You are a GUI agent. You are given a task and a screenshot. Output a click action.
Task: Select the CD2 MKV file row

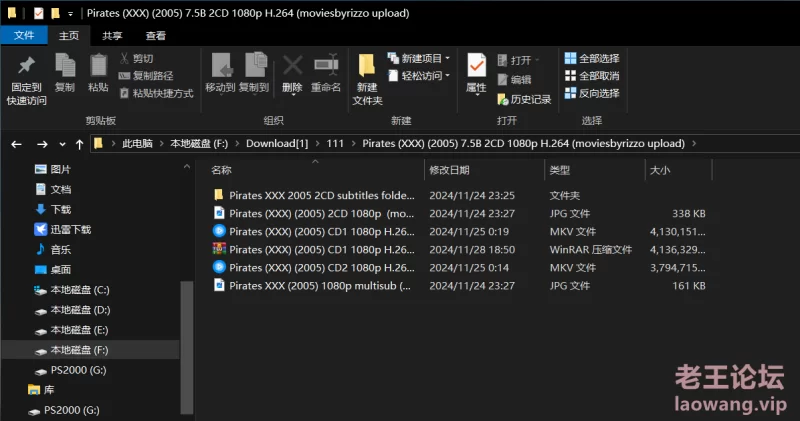459,267
